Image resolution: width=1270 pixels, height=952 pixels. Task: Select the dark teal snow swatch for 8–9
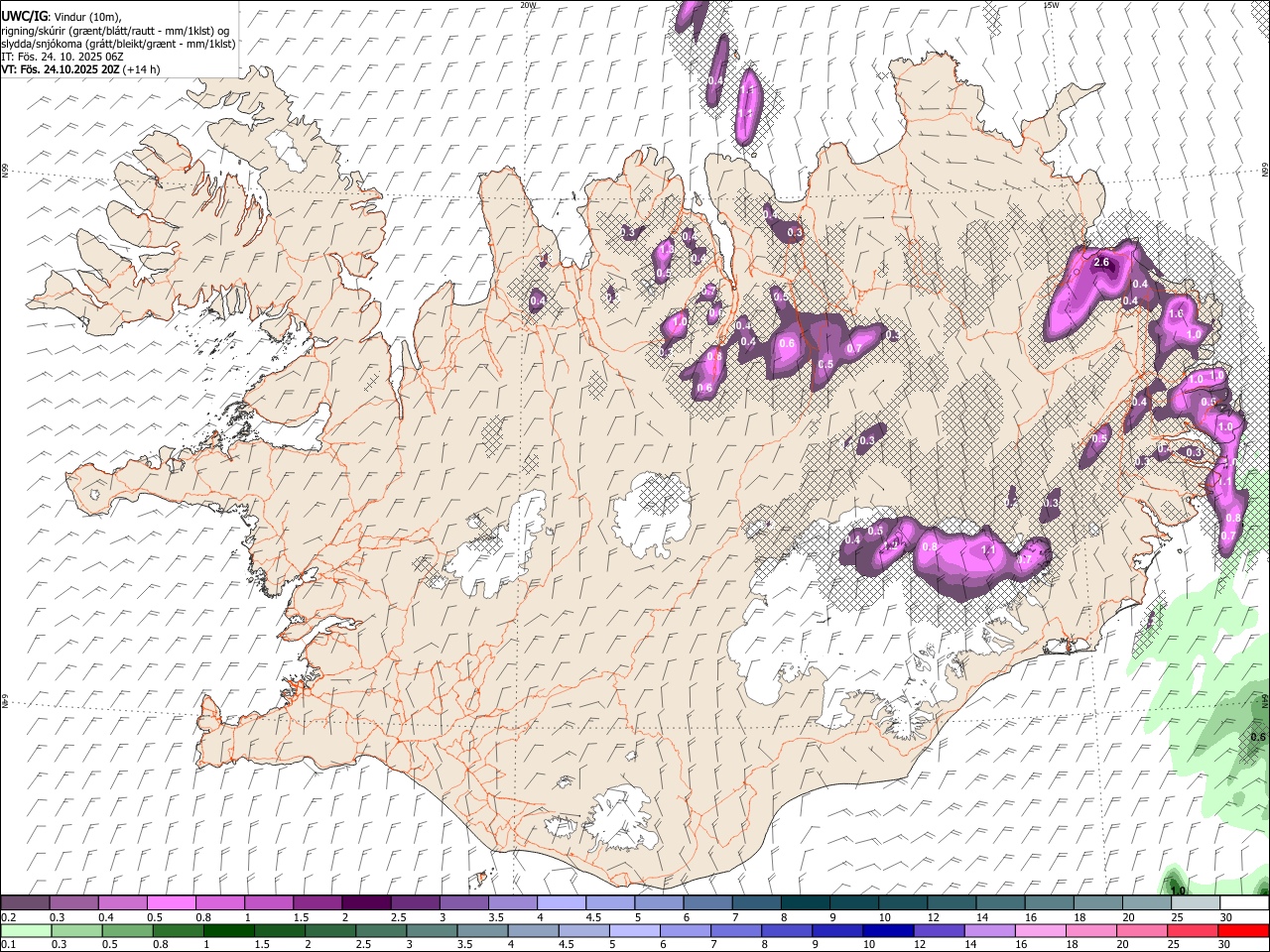806,903
